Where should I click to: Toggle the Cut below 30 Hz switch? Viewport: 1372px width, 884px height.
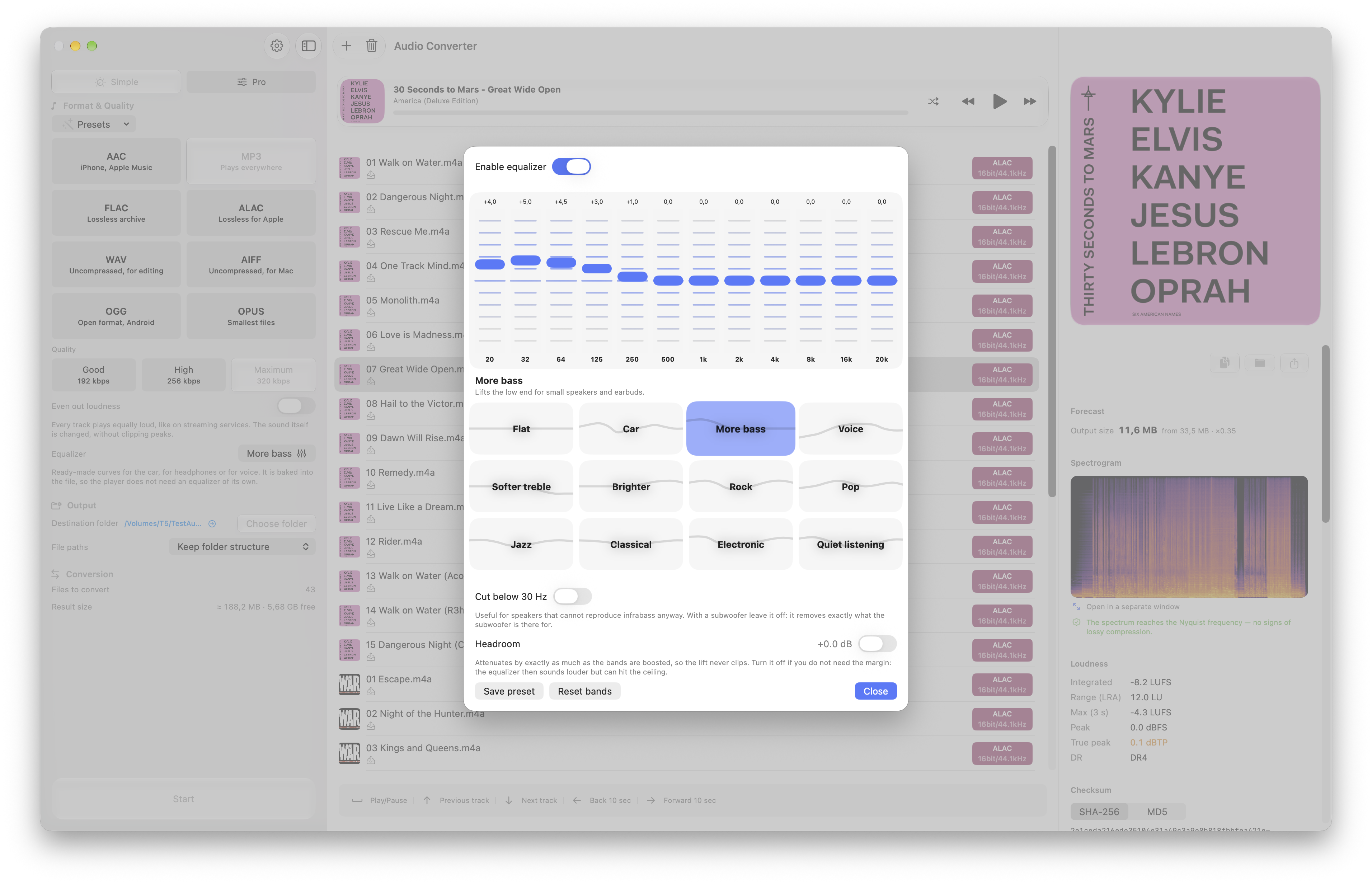click(572, 596)
